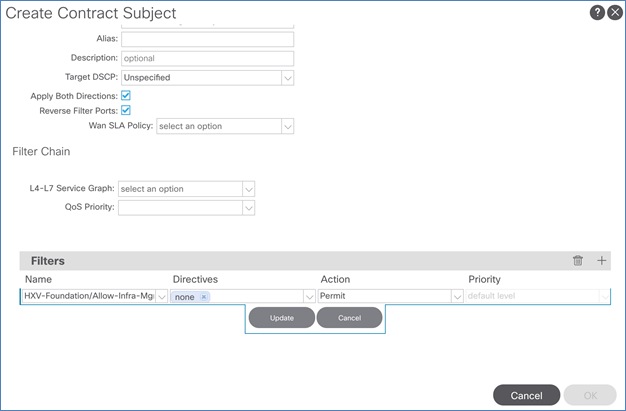The image size is (626, 411).
Task: Uncheck Reverse Filter Ports
Action: click(126, 110)
